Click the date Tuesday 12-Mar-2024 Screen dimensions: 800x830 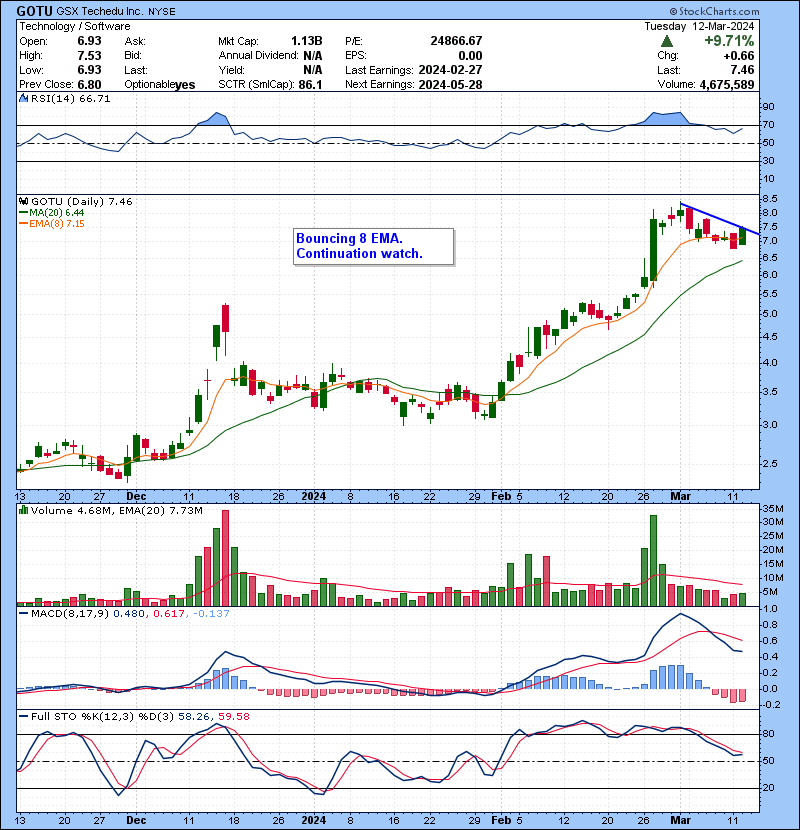click(x=699, y=26)
